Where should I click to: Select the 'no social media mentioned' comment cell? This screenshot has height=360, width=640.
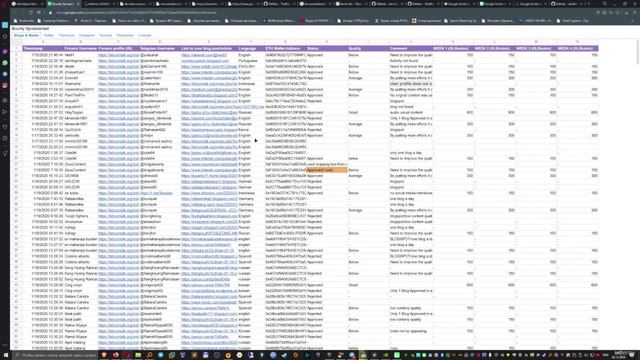[x=411, y=193]
